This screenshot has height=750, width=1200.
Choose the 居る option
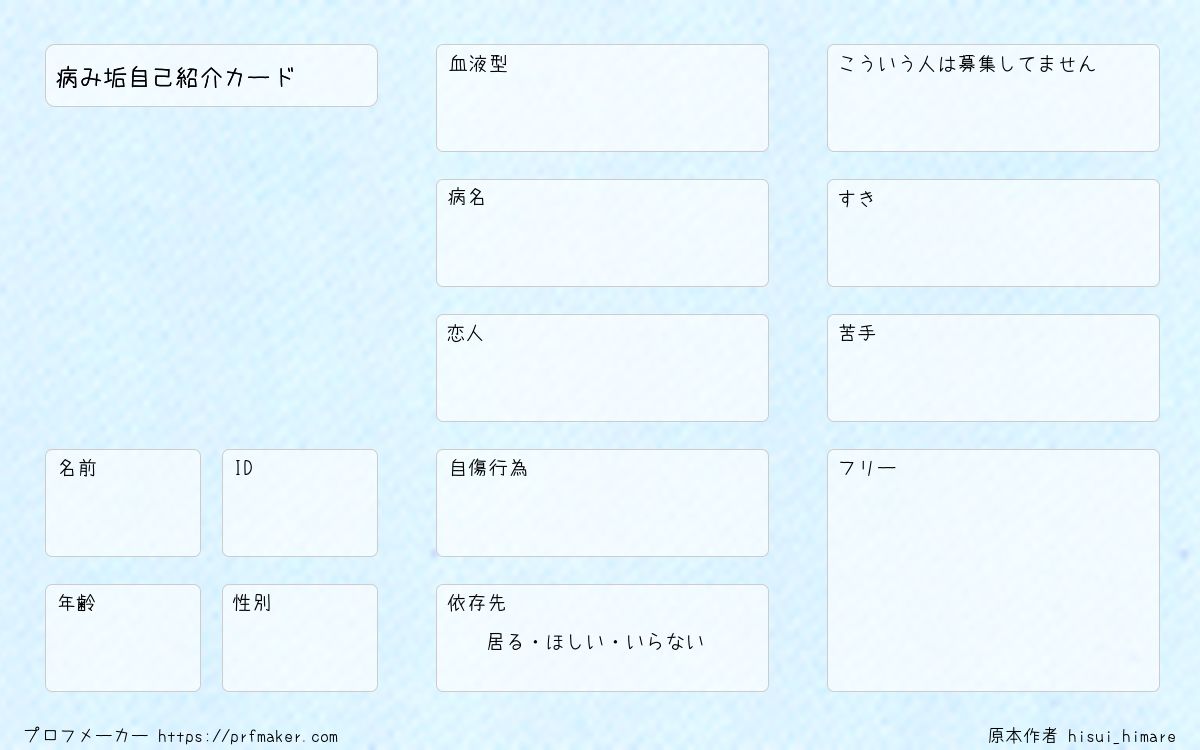(505, 642)
